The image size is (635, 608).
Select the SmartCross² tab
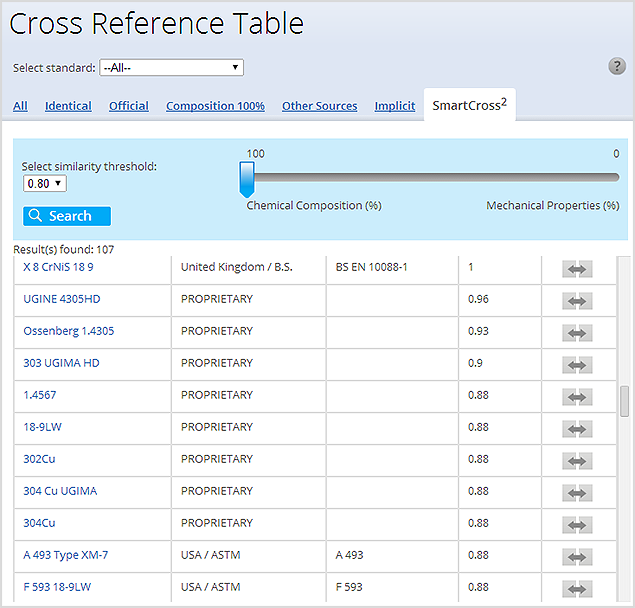pos(469,105)
